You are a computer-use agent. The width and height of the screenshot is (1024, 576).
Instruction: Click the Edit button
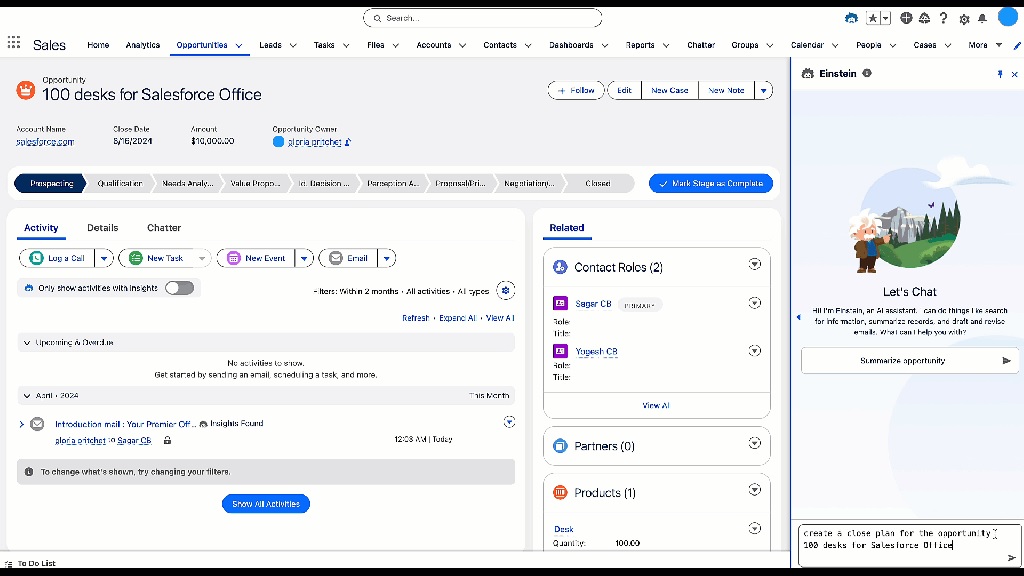pos(624,90)
